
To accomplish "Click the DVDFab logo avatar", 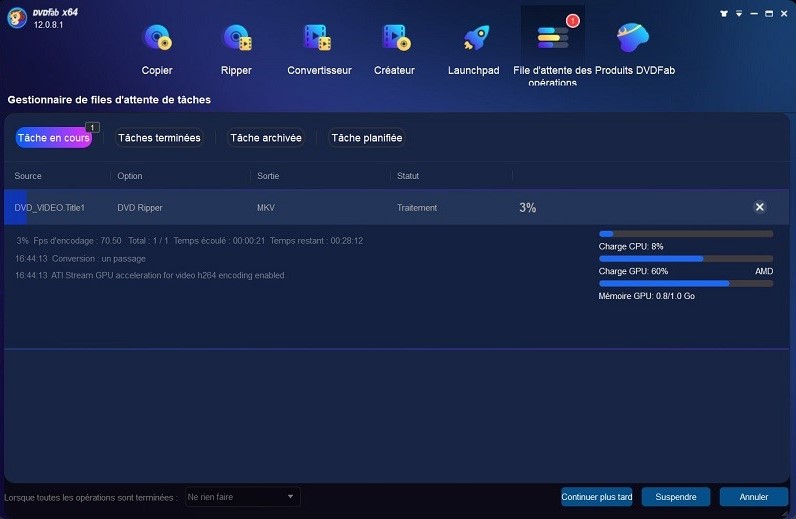I will 17,18.
